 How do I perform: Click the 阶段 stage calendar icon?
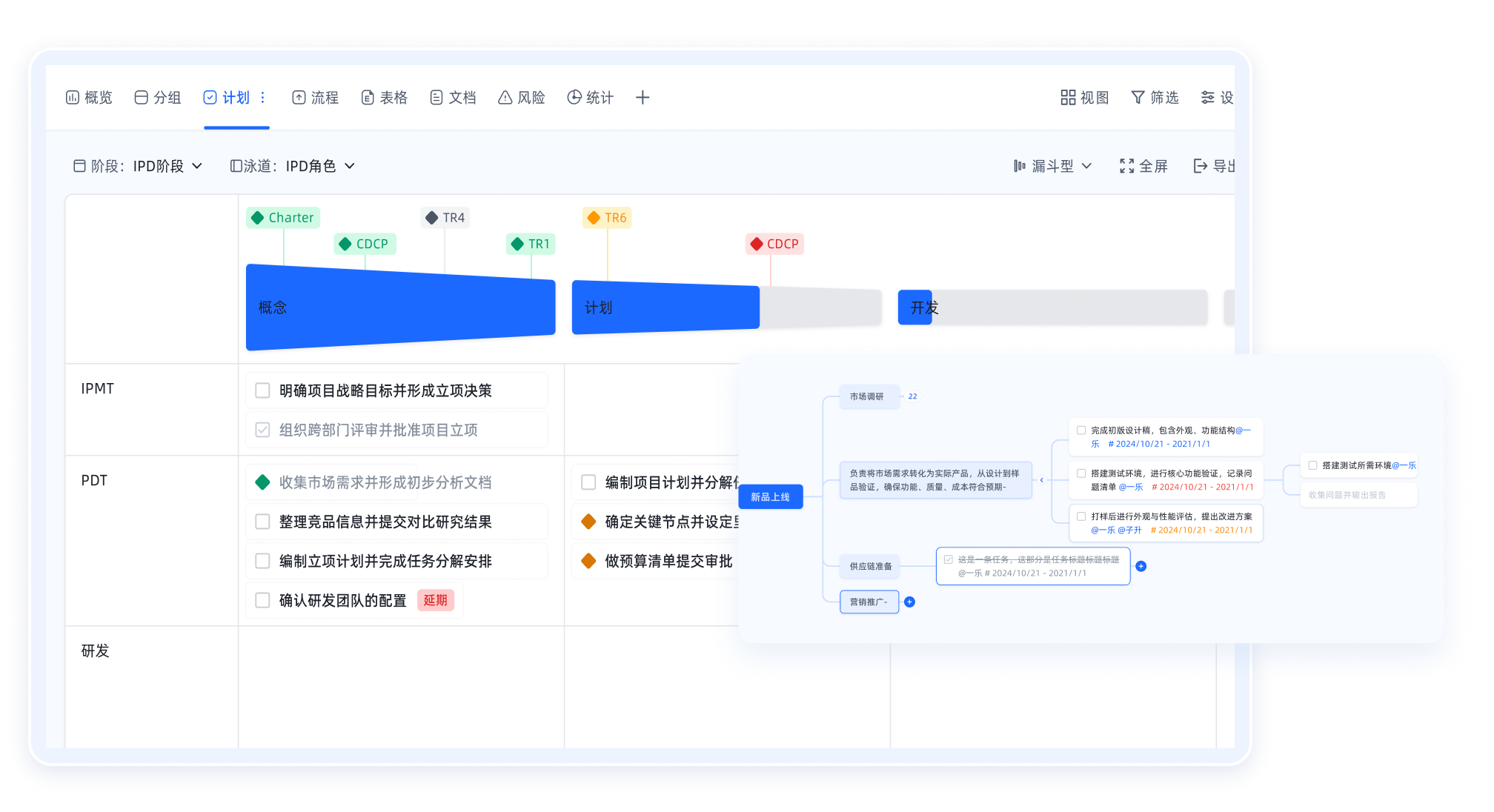click(x=79, y=166)
